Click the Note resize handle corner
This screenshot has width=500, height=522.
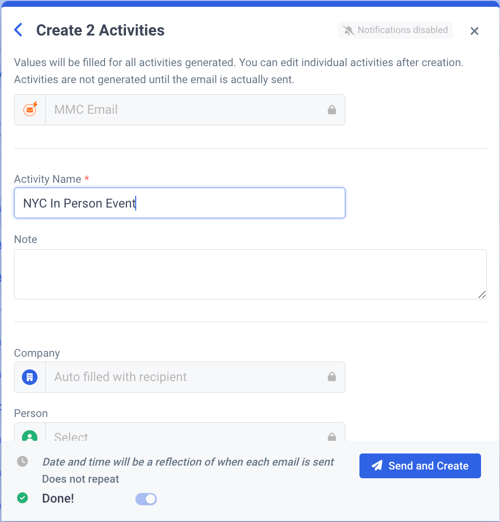point(482,295)
